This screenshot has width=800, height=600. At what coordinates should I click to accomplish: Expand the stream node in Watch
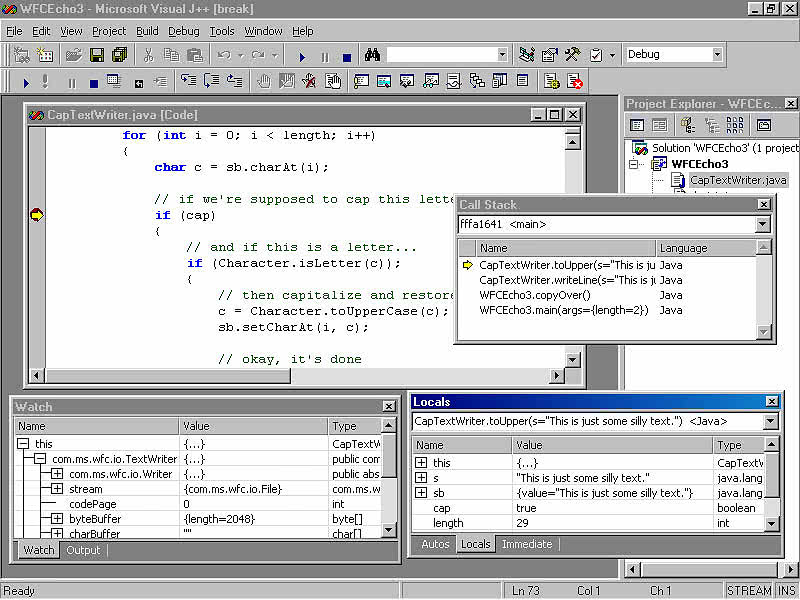coord(57,489)
